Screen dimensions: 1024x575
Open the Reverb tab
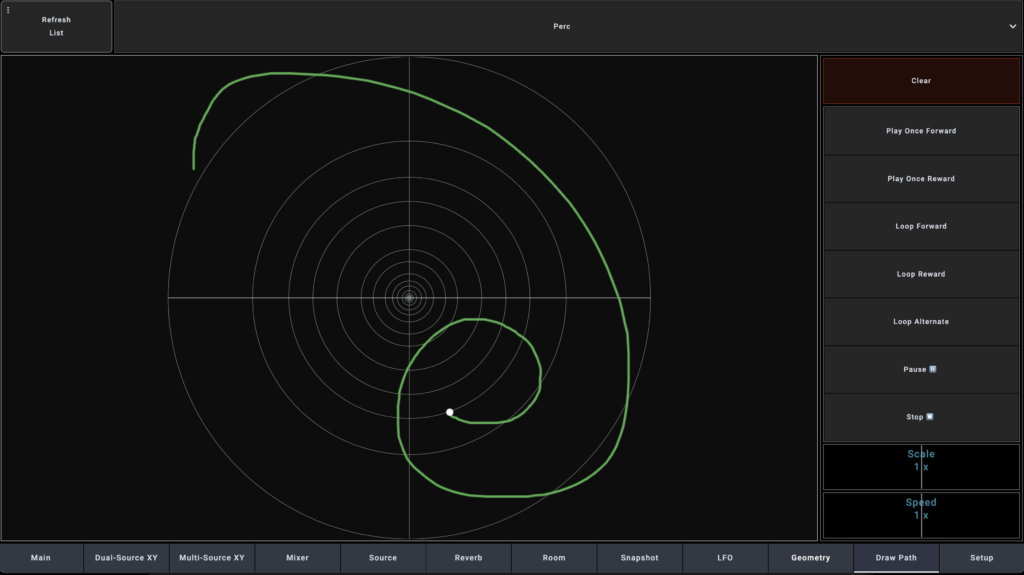click(x=468, y=558)
